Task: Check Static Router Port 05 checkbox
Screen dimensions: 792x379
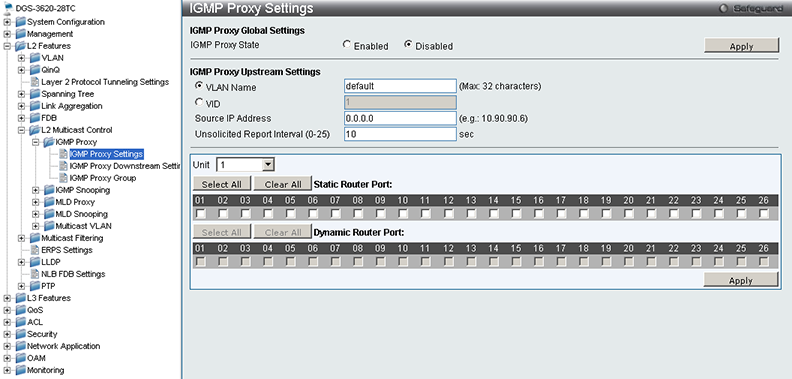Action: click(x=291, y=214)
